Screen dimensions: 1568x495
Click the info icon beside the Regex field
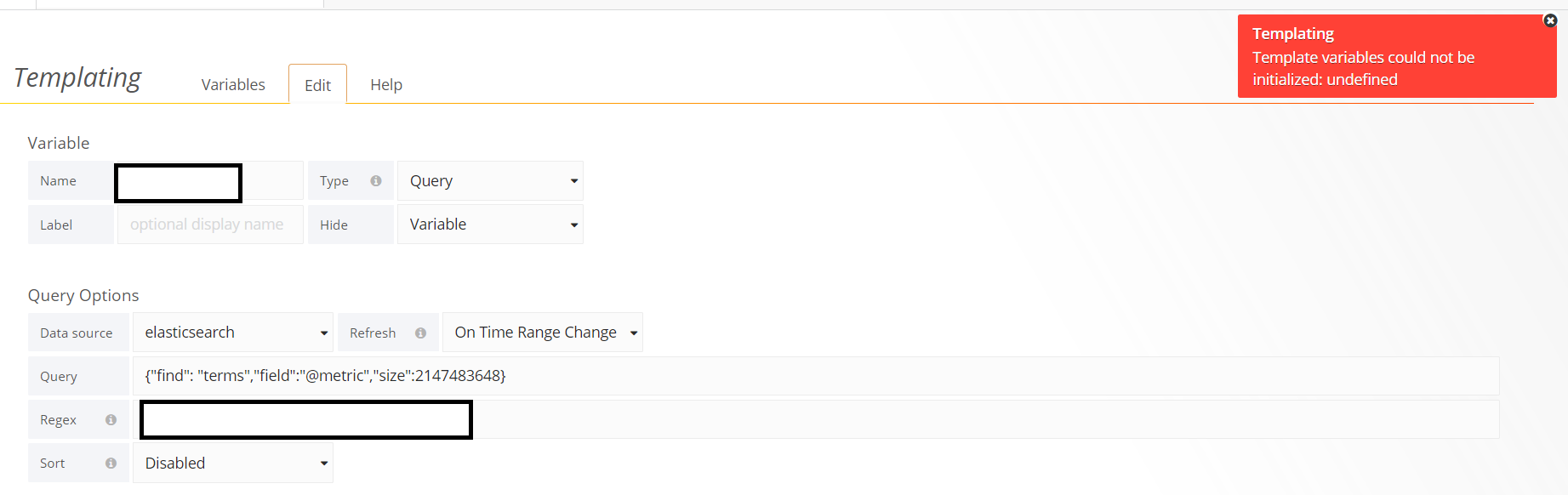pos(111,419)
